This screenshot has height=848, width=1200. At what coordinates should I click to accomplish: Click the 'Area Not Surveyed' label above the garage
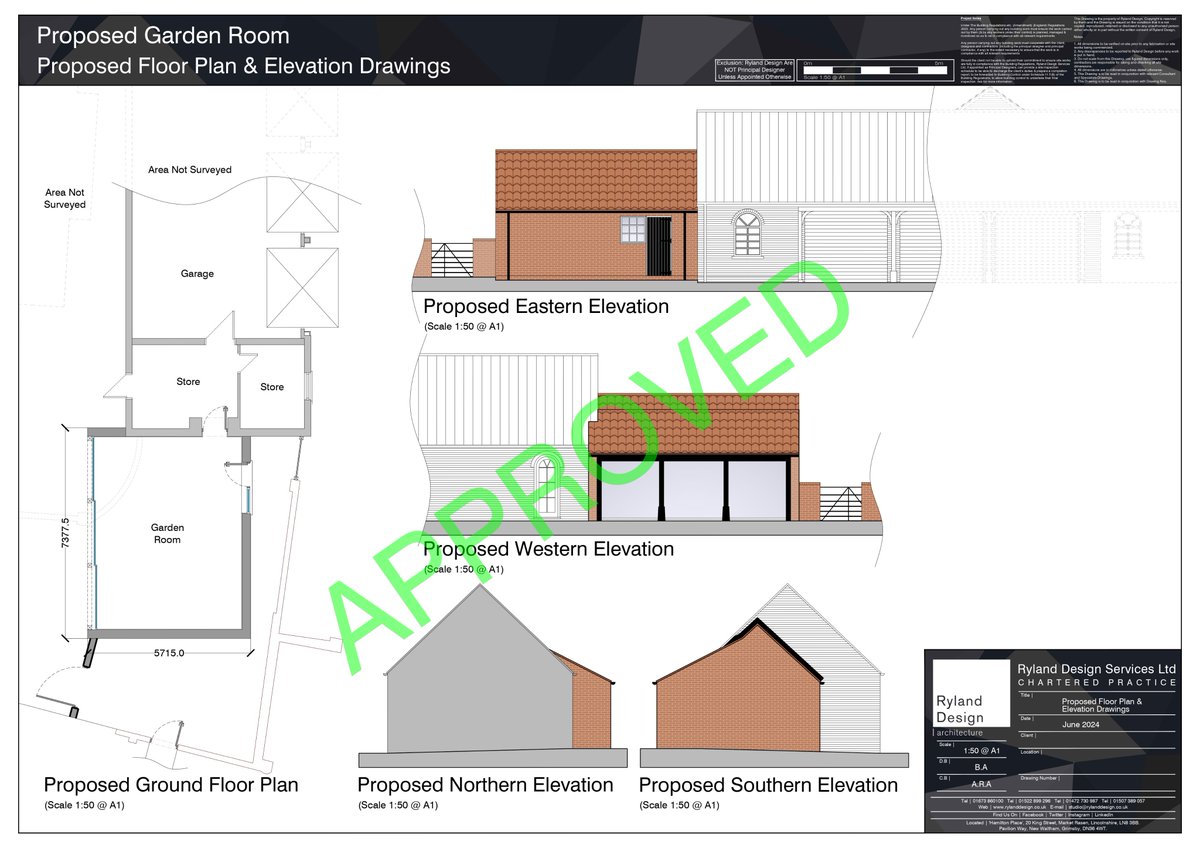[x=189, y=170]
